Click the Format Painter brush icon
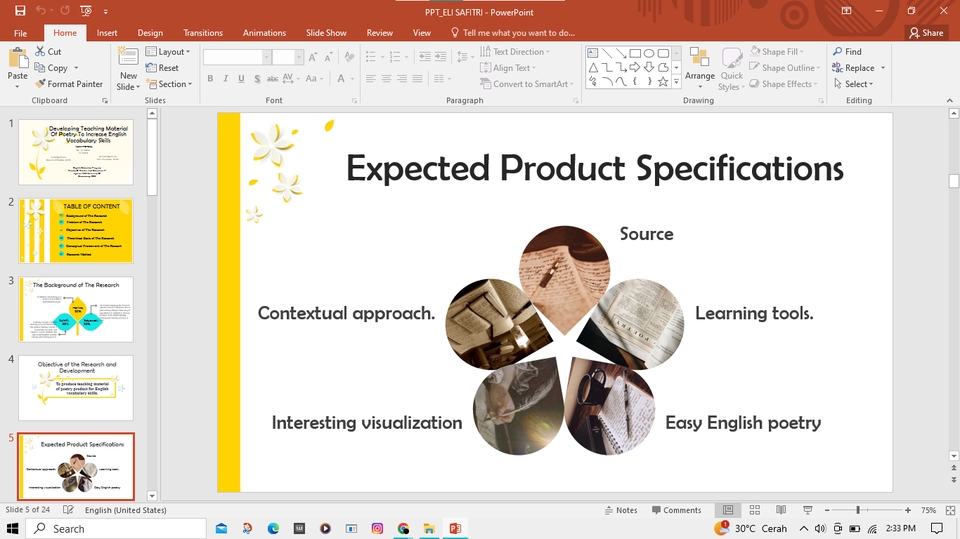This screenshot has height=539, width=960. (x=40, y=84)
